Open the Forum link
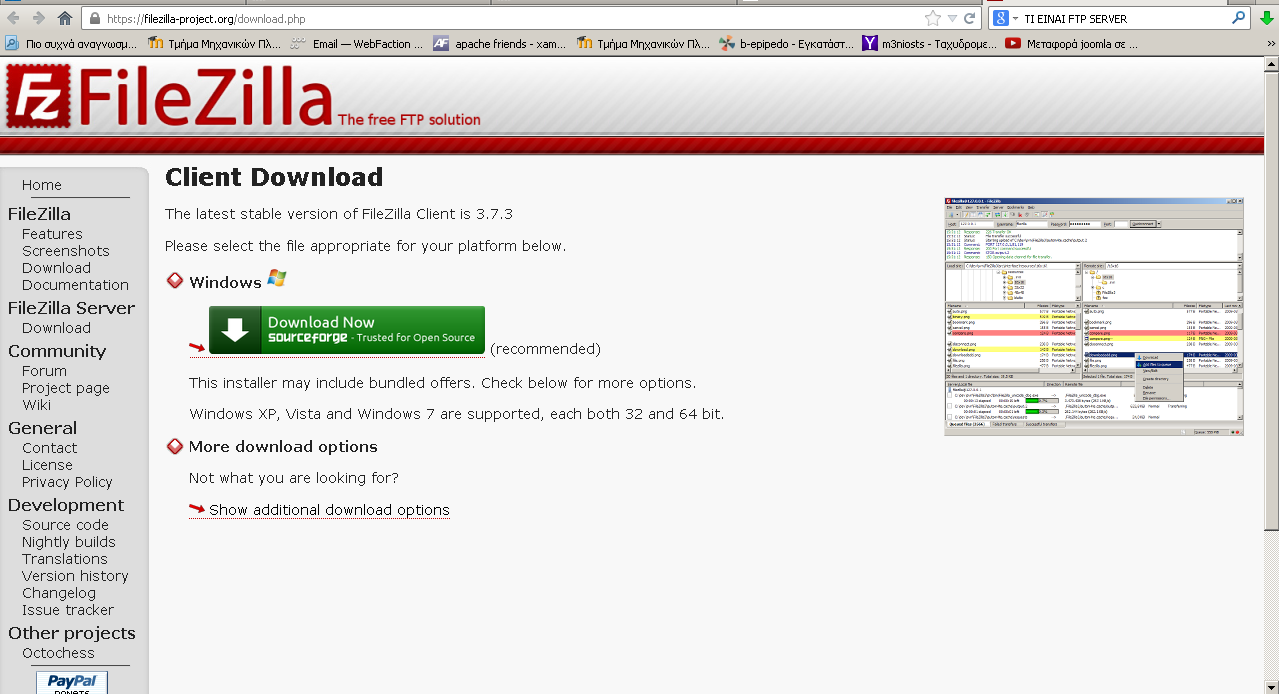The width and height of the screenshot is (1279, 694). 44,371
